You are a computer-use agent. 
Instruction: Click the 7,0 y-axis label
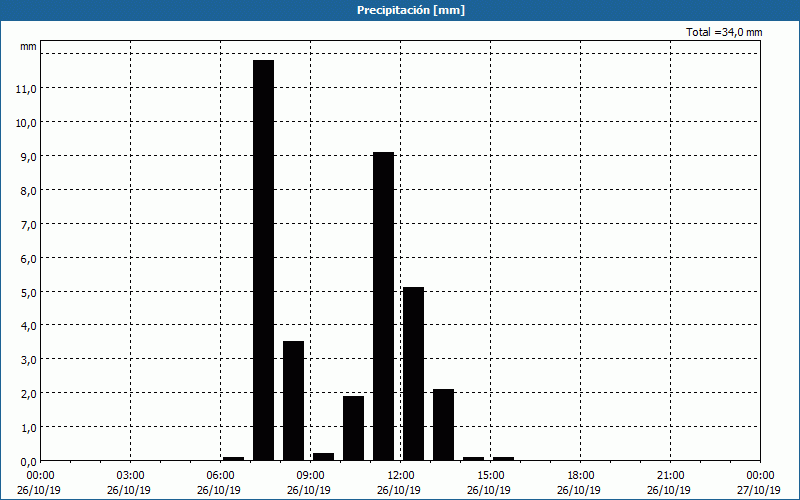coord(28,224)
